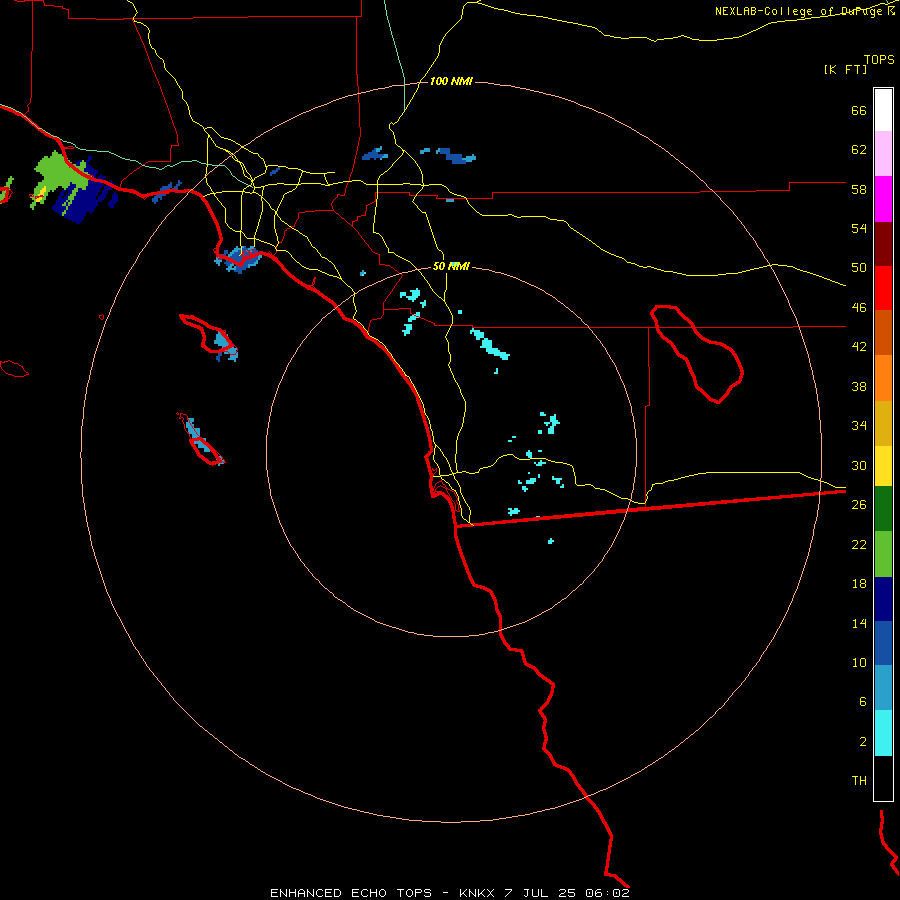The width and height of the screenshot is (900, 900).
Task: Click the 100 NMI range ring label
Action: coord(451,82)
